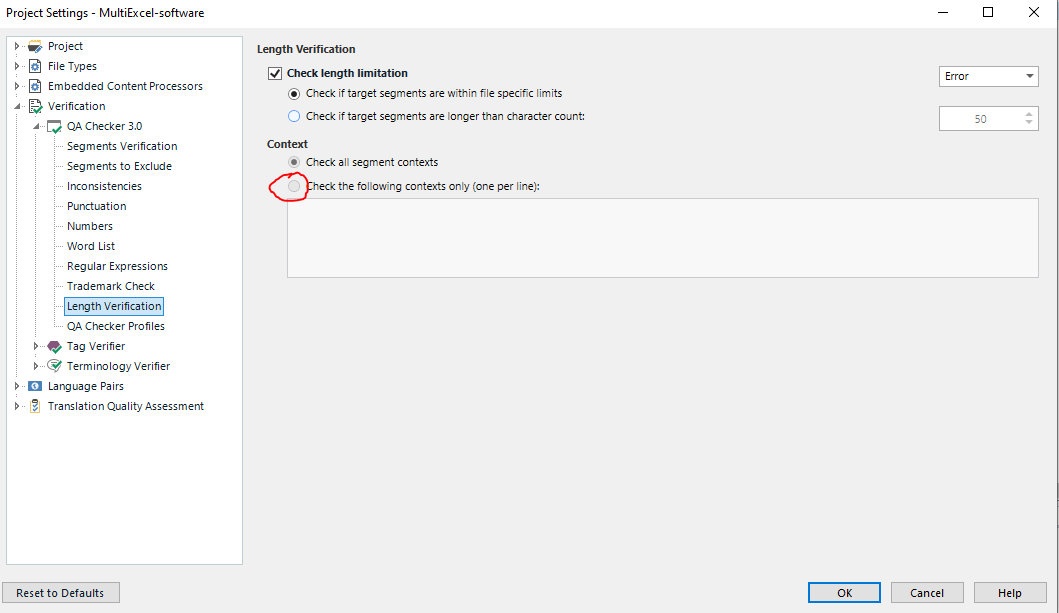
Task: Select file specific limits radio option
Action: tap(294, 94)
